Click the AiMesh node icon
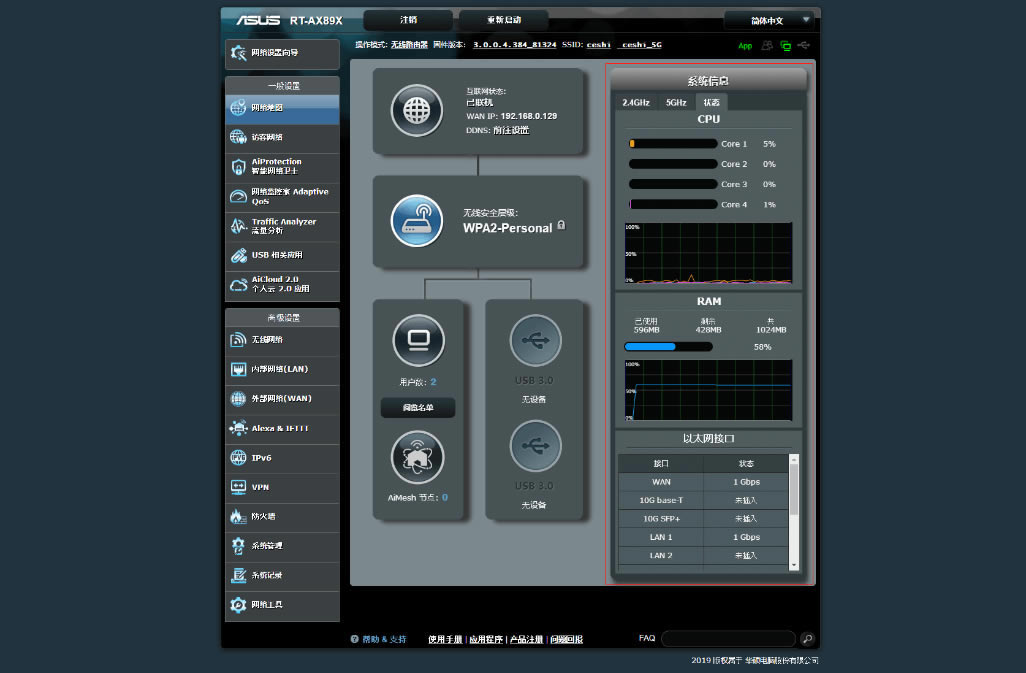Viewport: 1026px width, 673px height. point(416,457)
